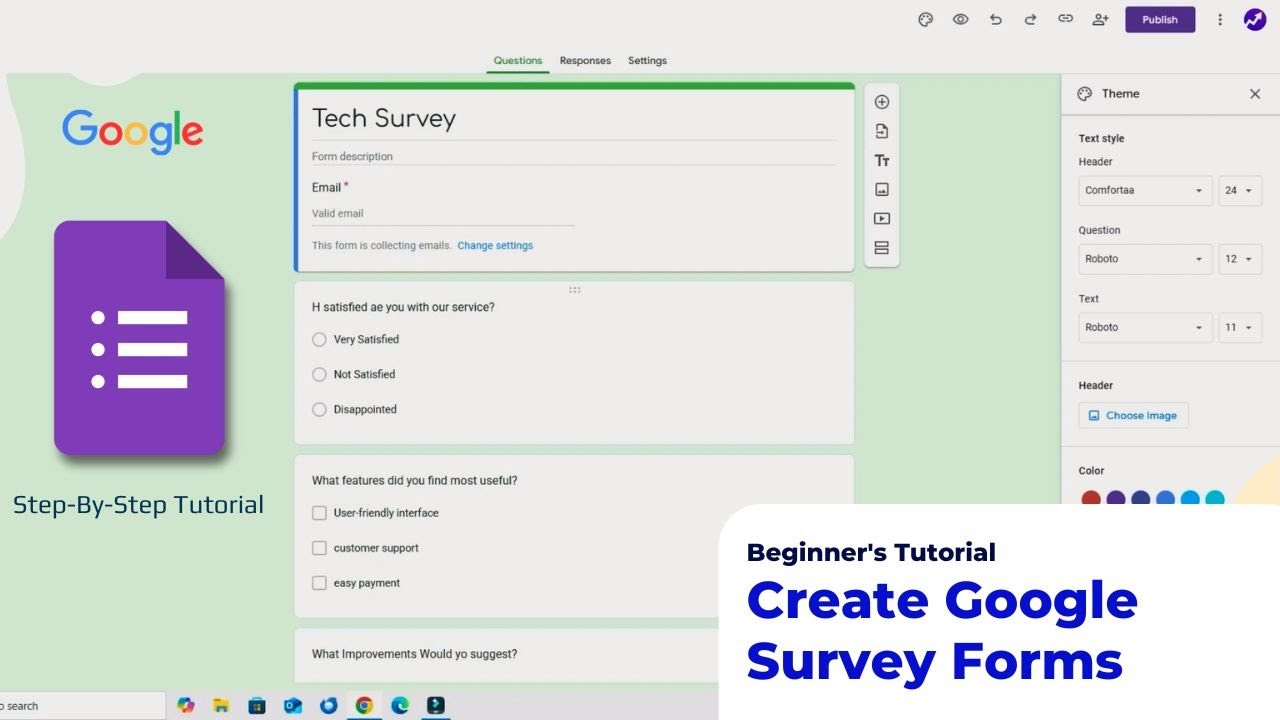This screenshot has width=1280, height=720.
Task: Open the Header font dropdown showing Comfortaa
Action: 1145,190
